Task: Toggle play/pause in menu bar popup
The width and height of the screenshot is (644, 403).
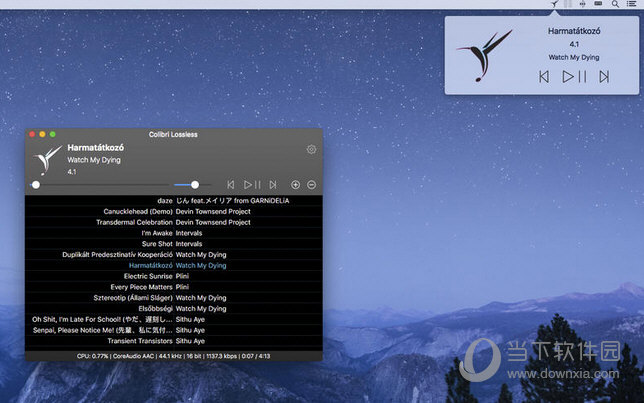Action: [574, 77]
